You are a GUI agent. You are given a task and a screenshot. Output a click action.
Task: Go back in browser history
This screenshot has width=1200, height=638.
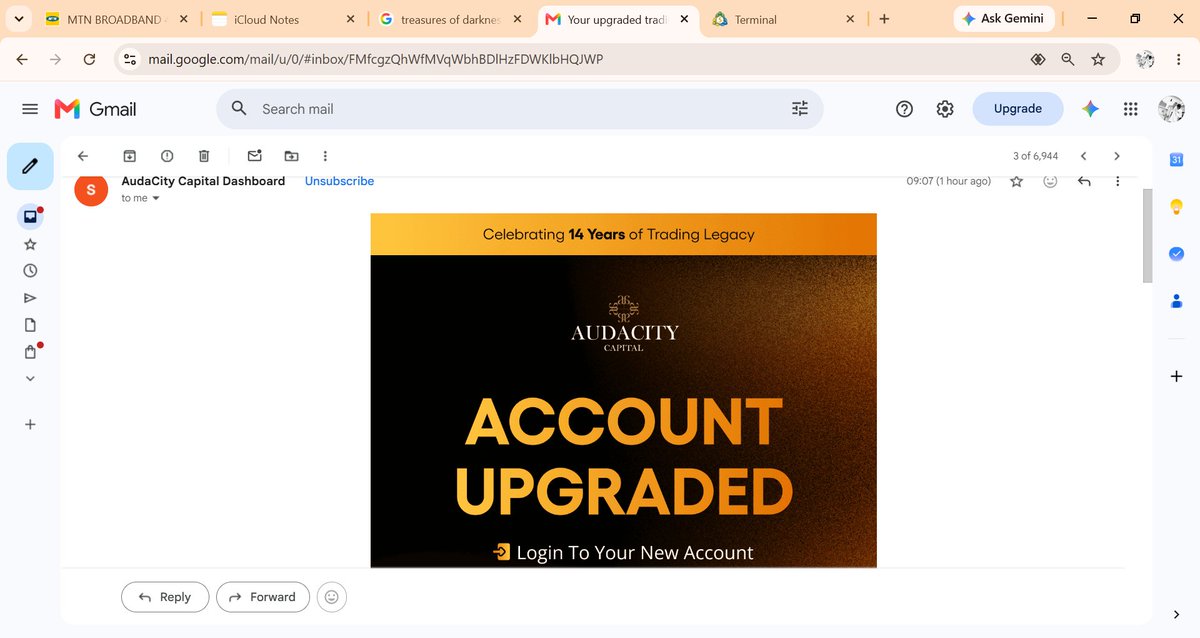point(22,60)
